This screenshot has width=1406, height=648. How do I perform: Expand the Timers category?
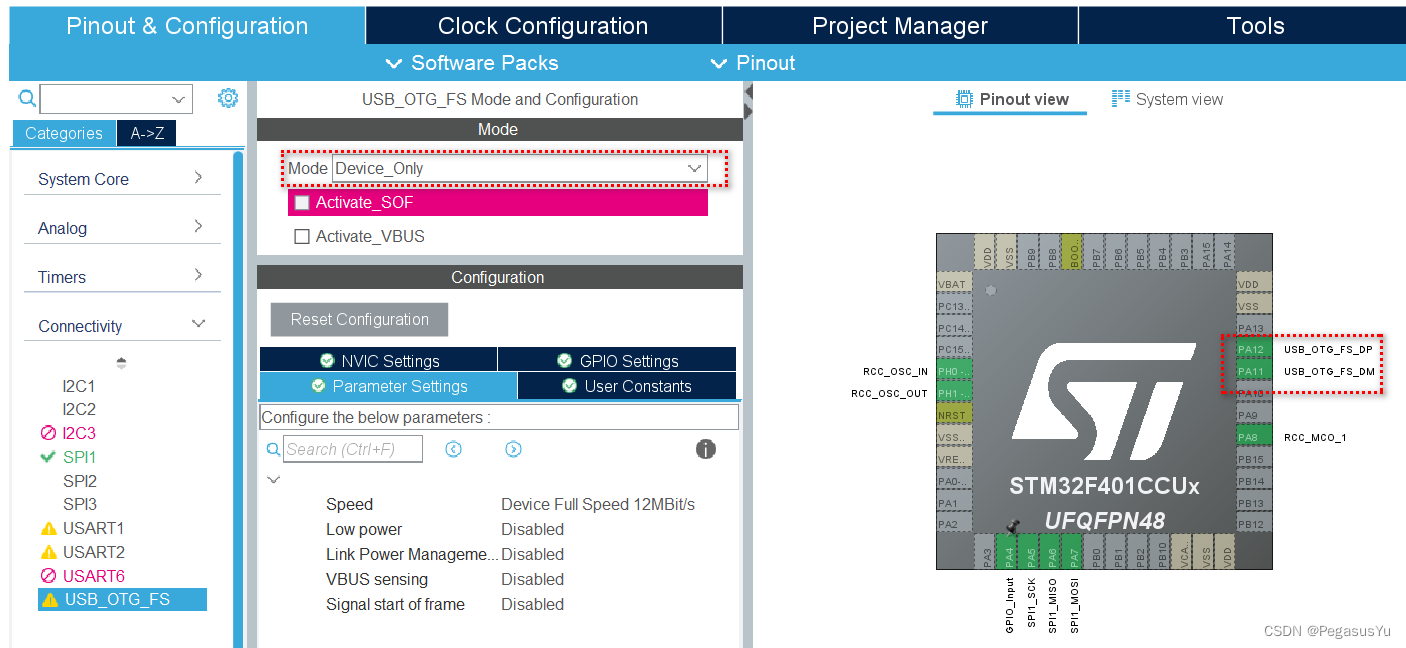122,277
